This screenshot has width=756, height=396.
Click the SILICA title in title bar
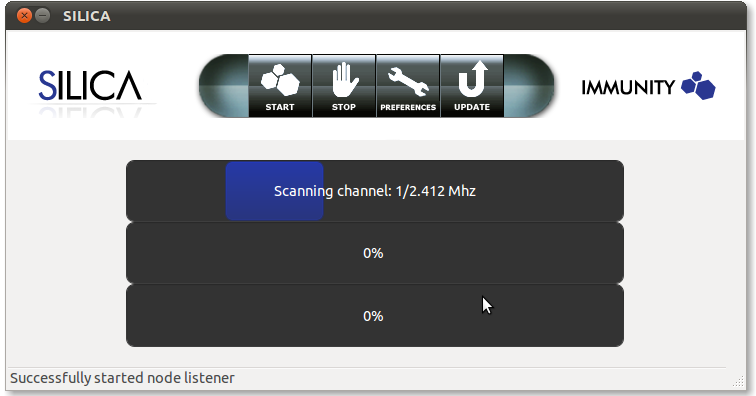(x=87, y=16)
